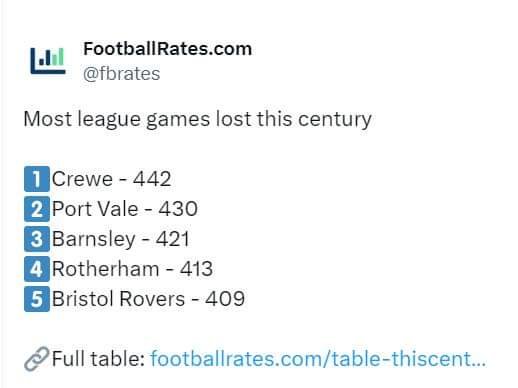Screen dimensions: 518x388
Task: Click the Rotherham - 413 line
Action: (x=132, y=269)
